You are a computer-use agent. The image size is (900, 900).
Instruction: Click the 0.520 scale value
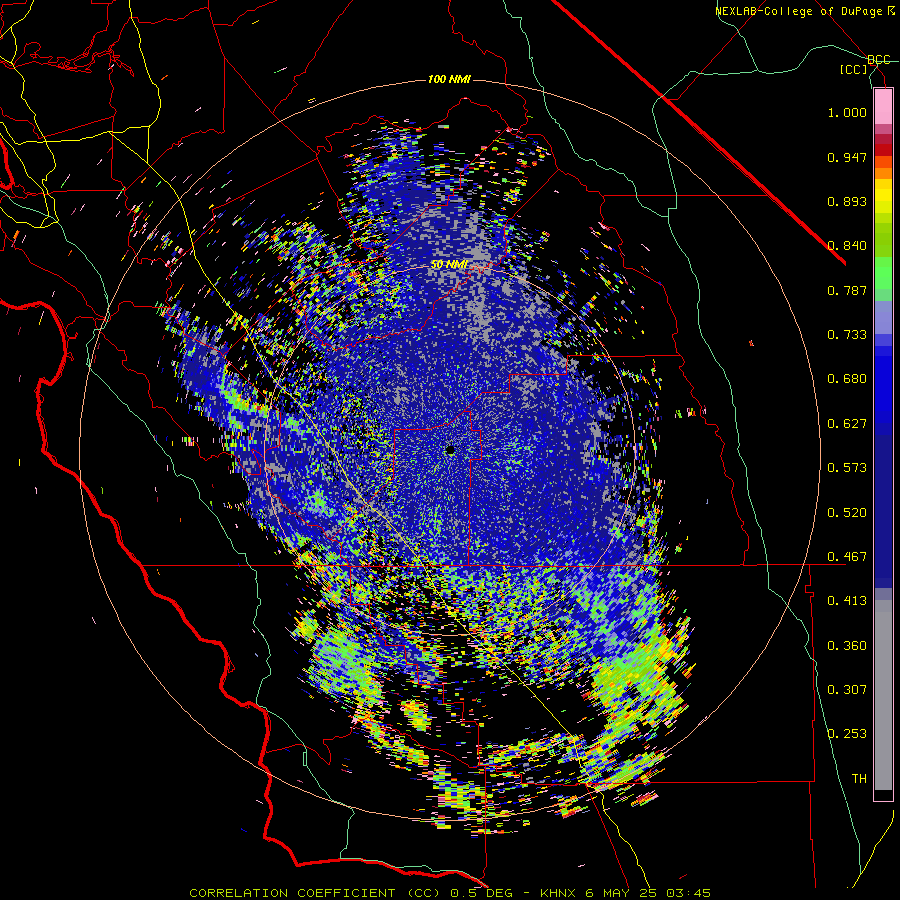point(847,513)
